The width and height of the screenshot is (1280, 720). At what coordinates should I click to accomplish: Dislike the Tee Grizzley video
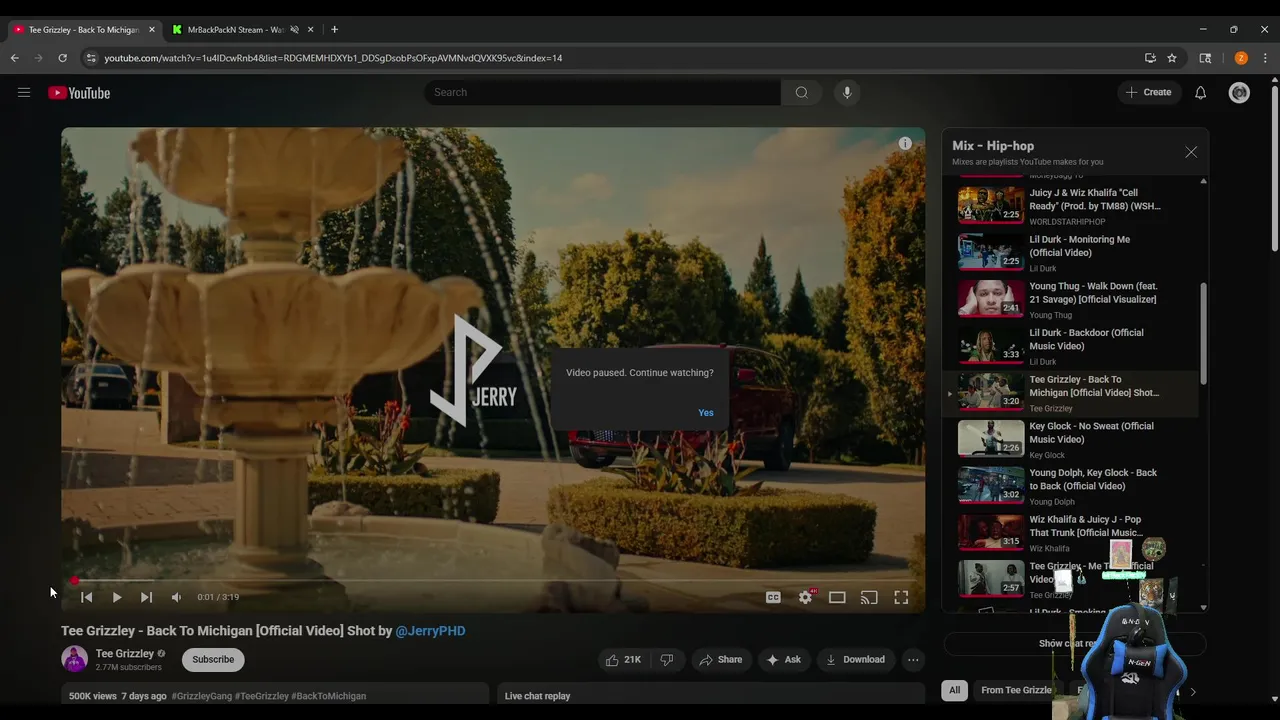tap(667, 660)
